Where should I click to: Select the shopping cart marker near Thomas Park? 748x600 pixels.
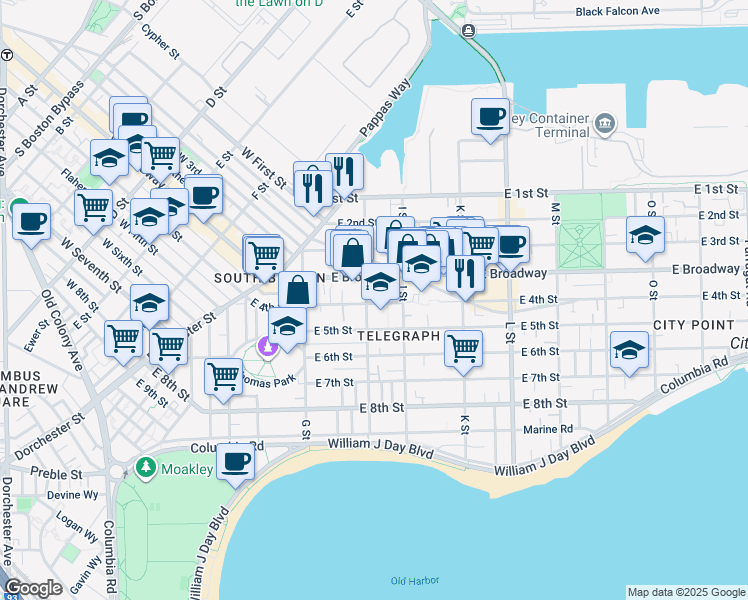(223, 377)
